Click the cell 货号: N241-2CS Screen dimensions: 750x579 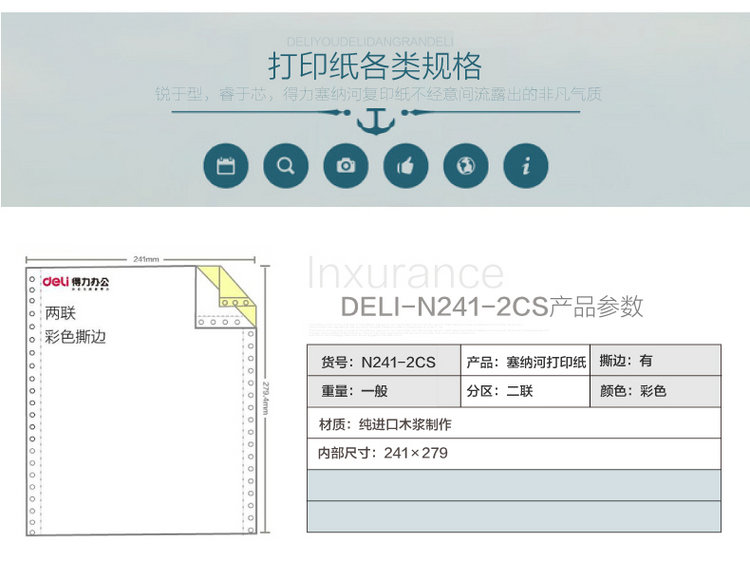pyautogui.click(x=384, y=360)
